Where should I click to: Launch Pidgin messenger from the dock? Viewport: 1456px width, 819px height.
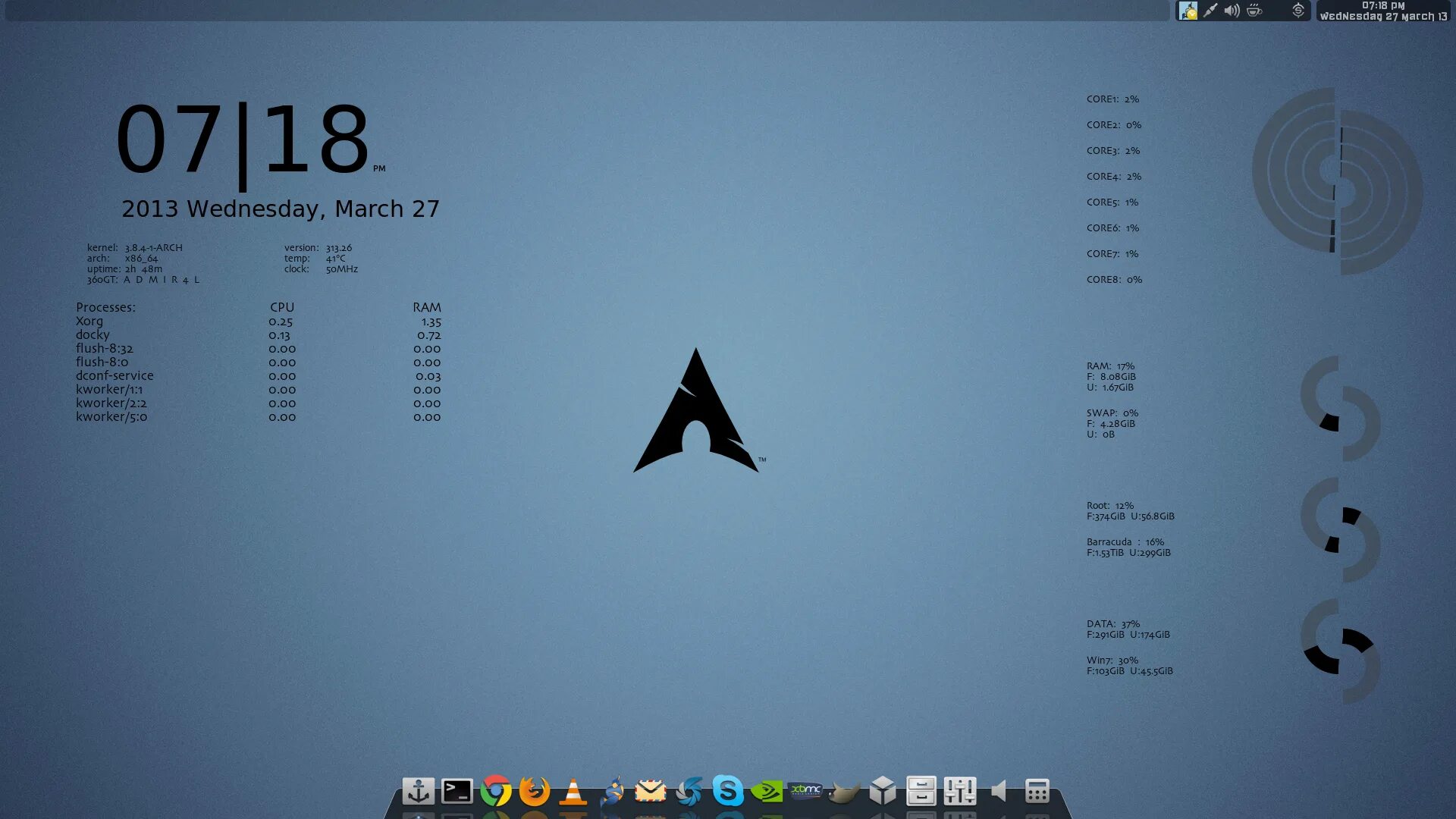612,791
